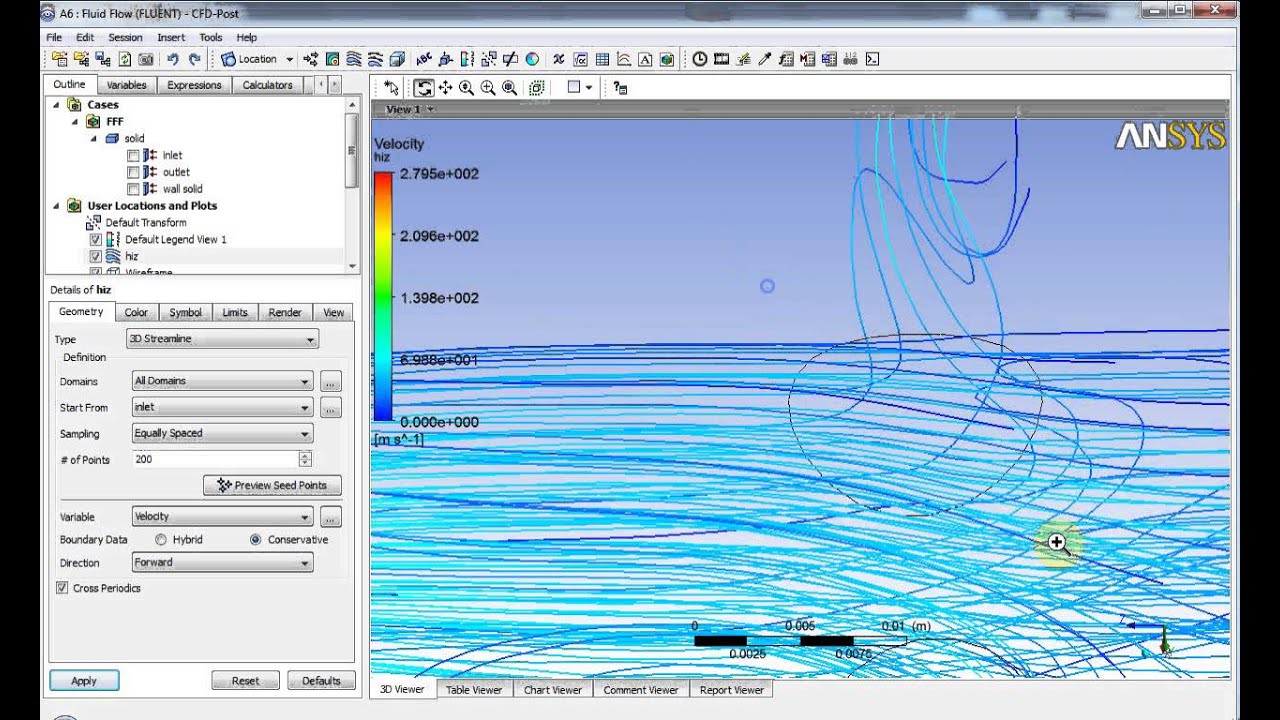Image resolution: width=1280 pixels, height=720 pixels.
Task: Open the viewport layout dropdown
Action: tap(589, 88)
